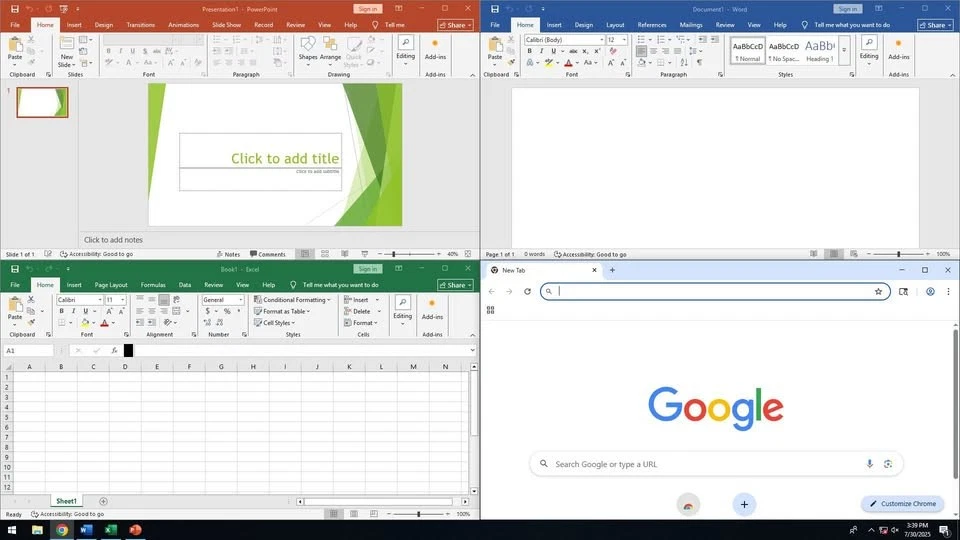Open Mailings tab in Word
Screen dimensions: 960x540
pyautogui.click(x=691, y=25)
